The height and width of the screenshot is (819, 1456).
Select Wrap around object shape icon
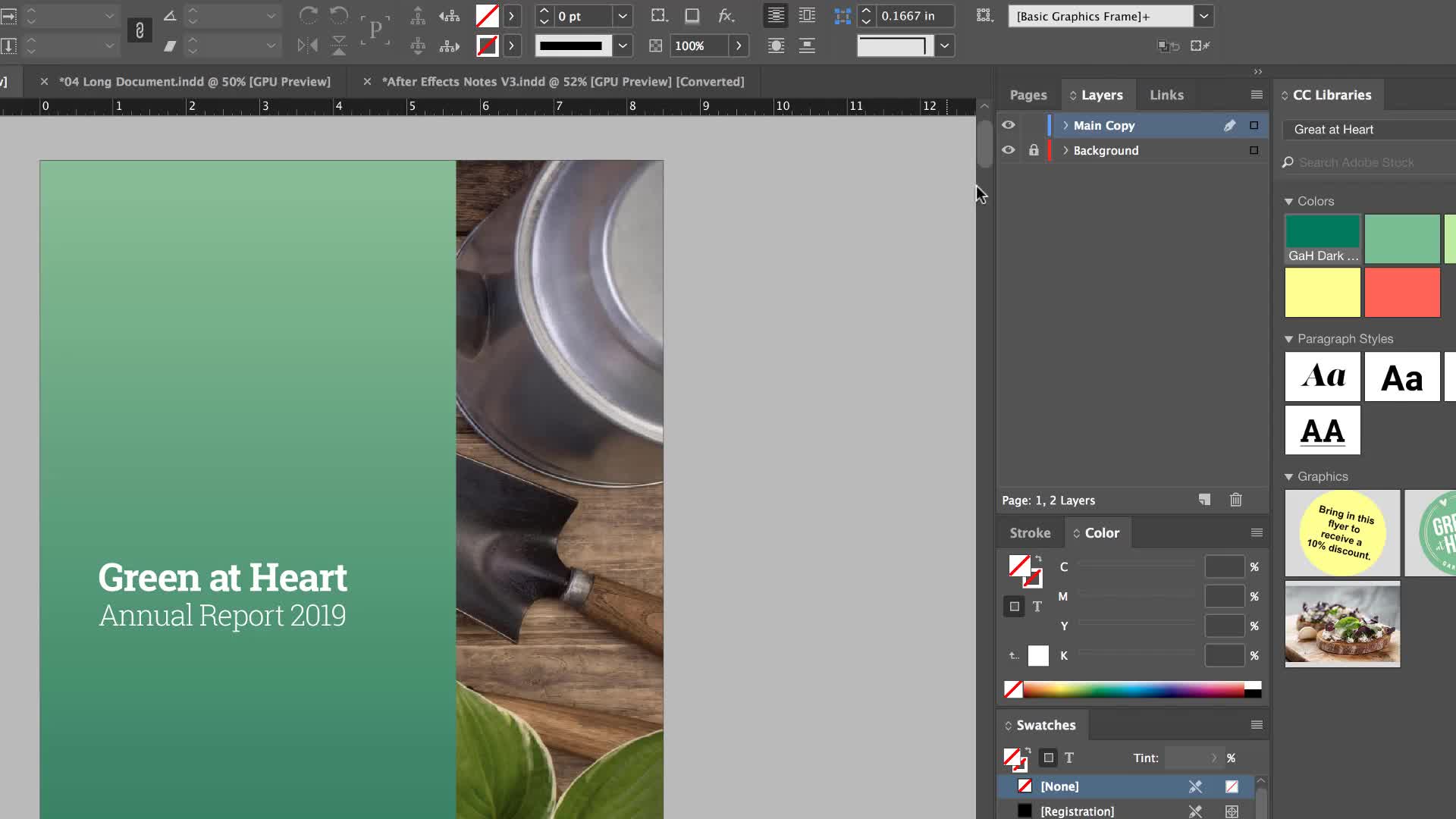pyautogui.click(x=776, y=45)
